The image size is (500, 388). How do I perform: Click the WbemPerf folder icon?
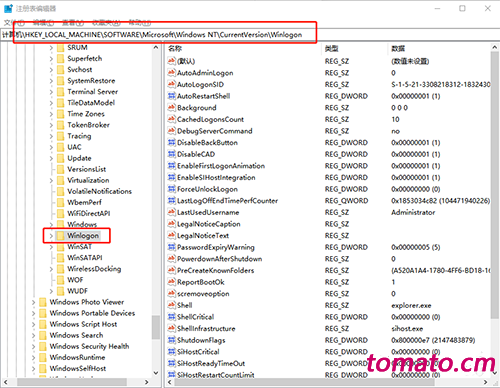pyautogui.click(x=60, y=202)
